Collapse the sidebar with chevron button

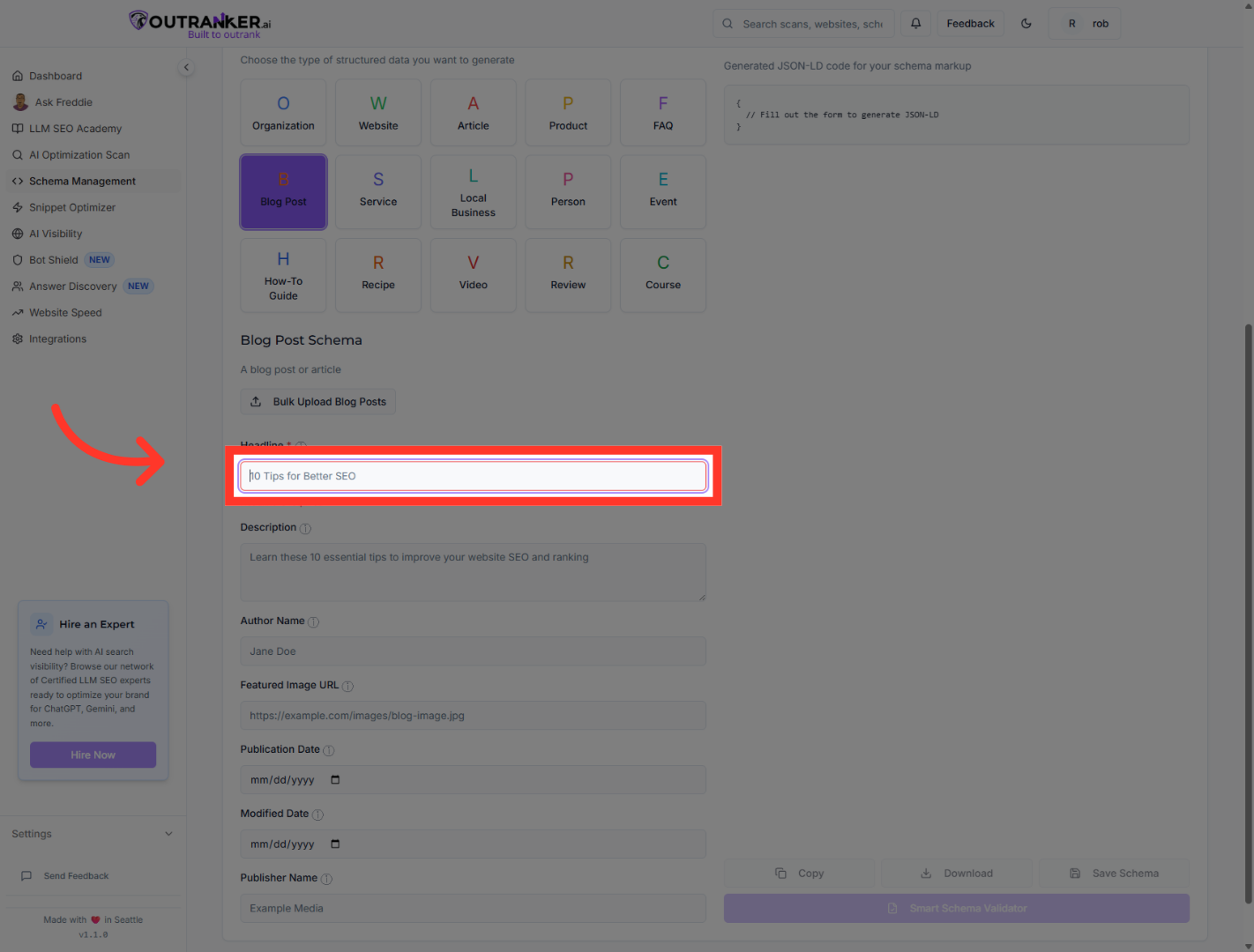(186, 67)
